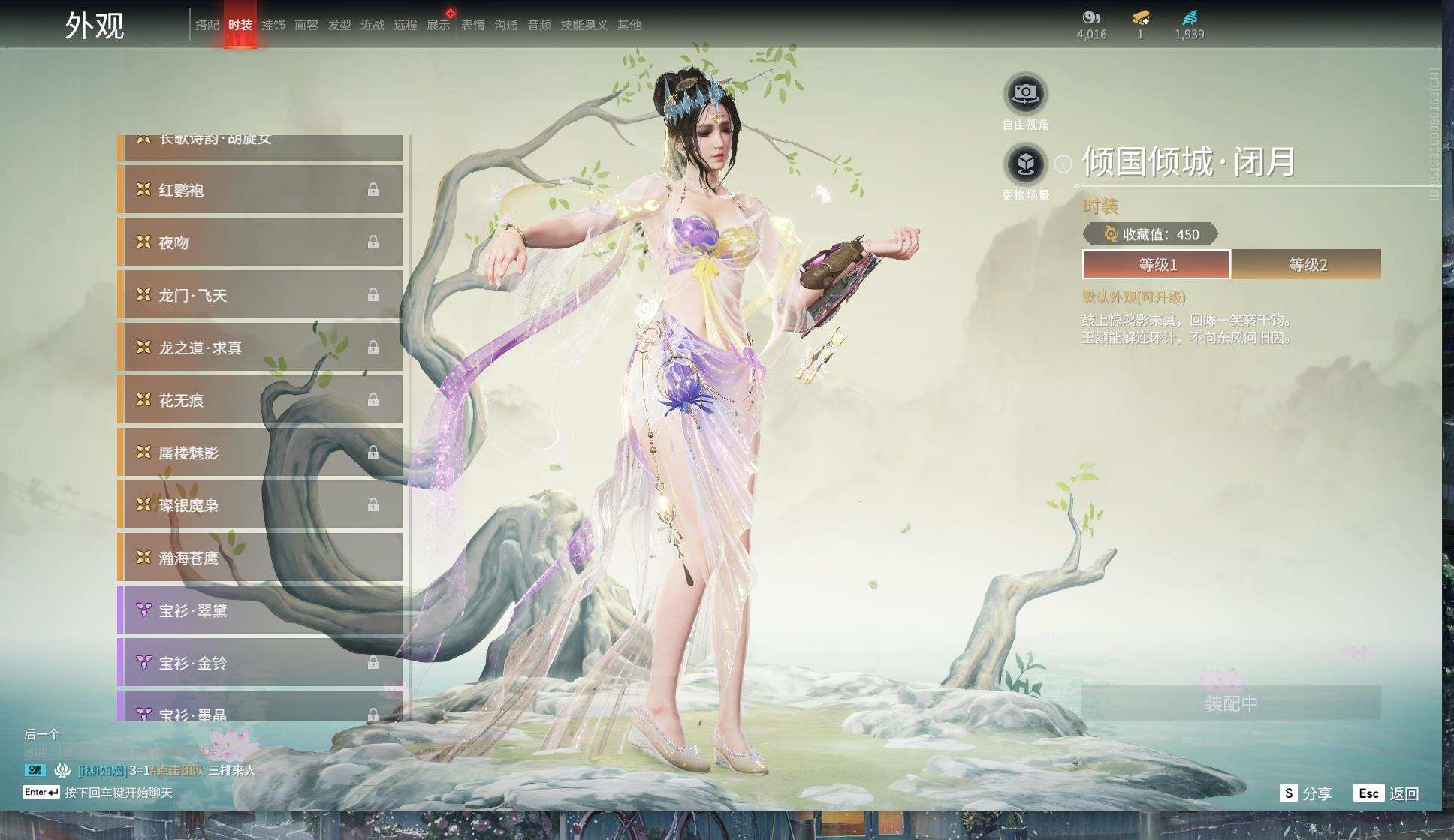
Task: Select the 花无痕 outfit
Action: pyautogui.click(x=260, y=400)
